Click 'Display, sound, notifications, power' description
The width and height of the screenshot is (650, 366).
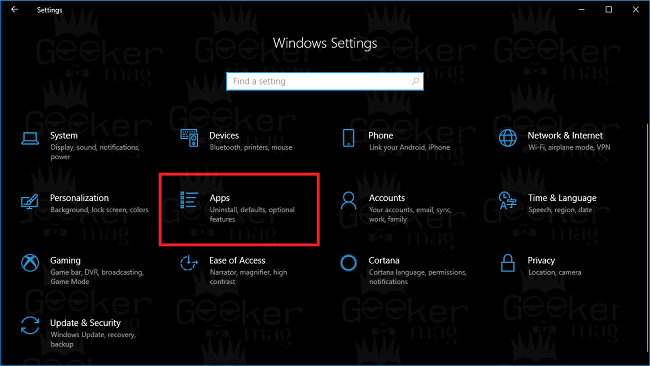coord(95,152)
